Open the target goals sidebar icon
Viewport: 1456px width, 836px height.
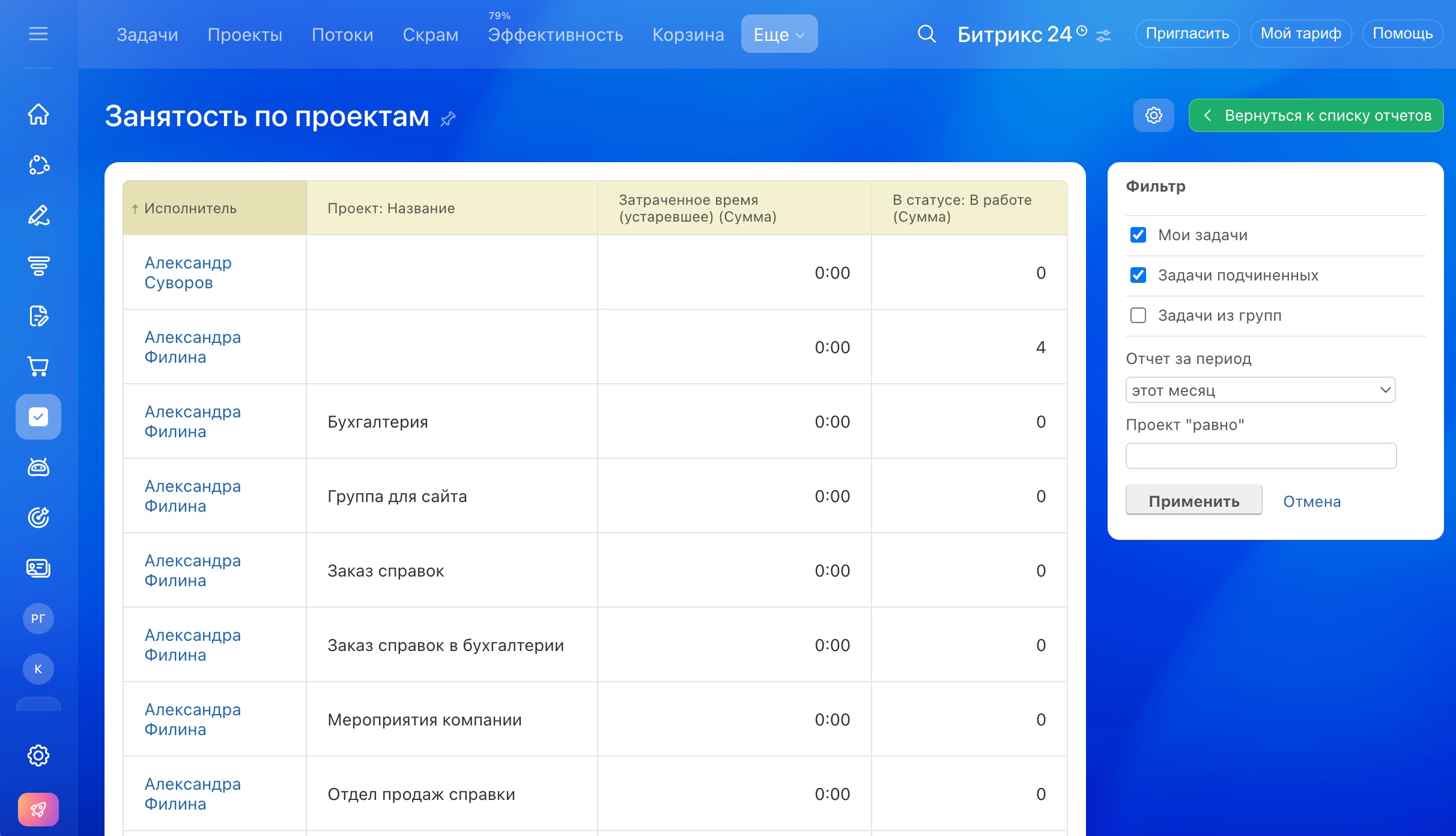click(x=38, y=518)
